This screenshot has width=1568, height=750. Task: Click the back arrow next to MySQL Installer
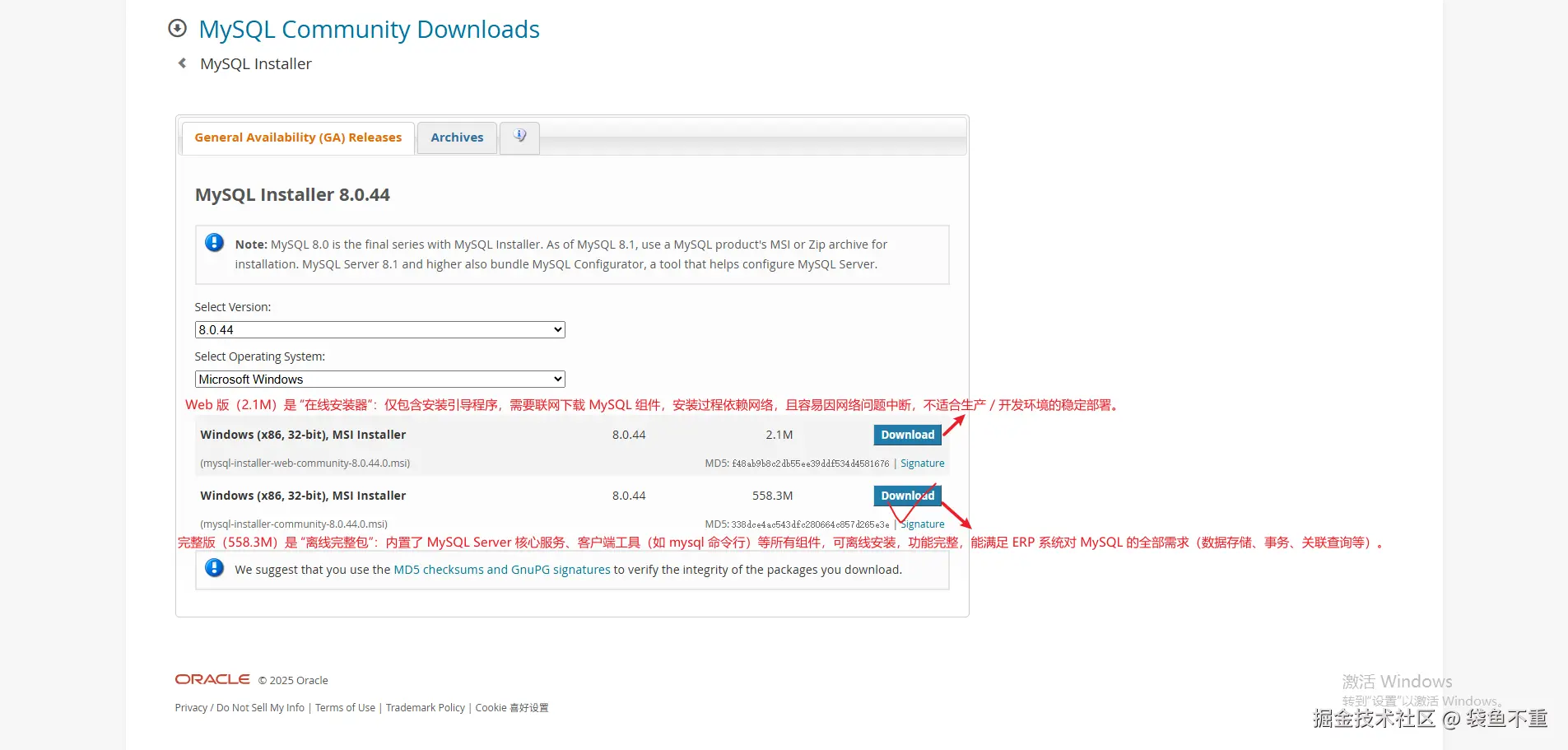(x=182, y=63)
